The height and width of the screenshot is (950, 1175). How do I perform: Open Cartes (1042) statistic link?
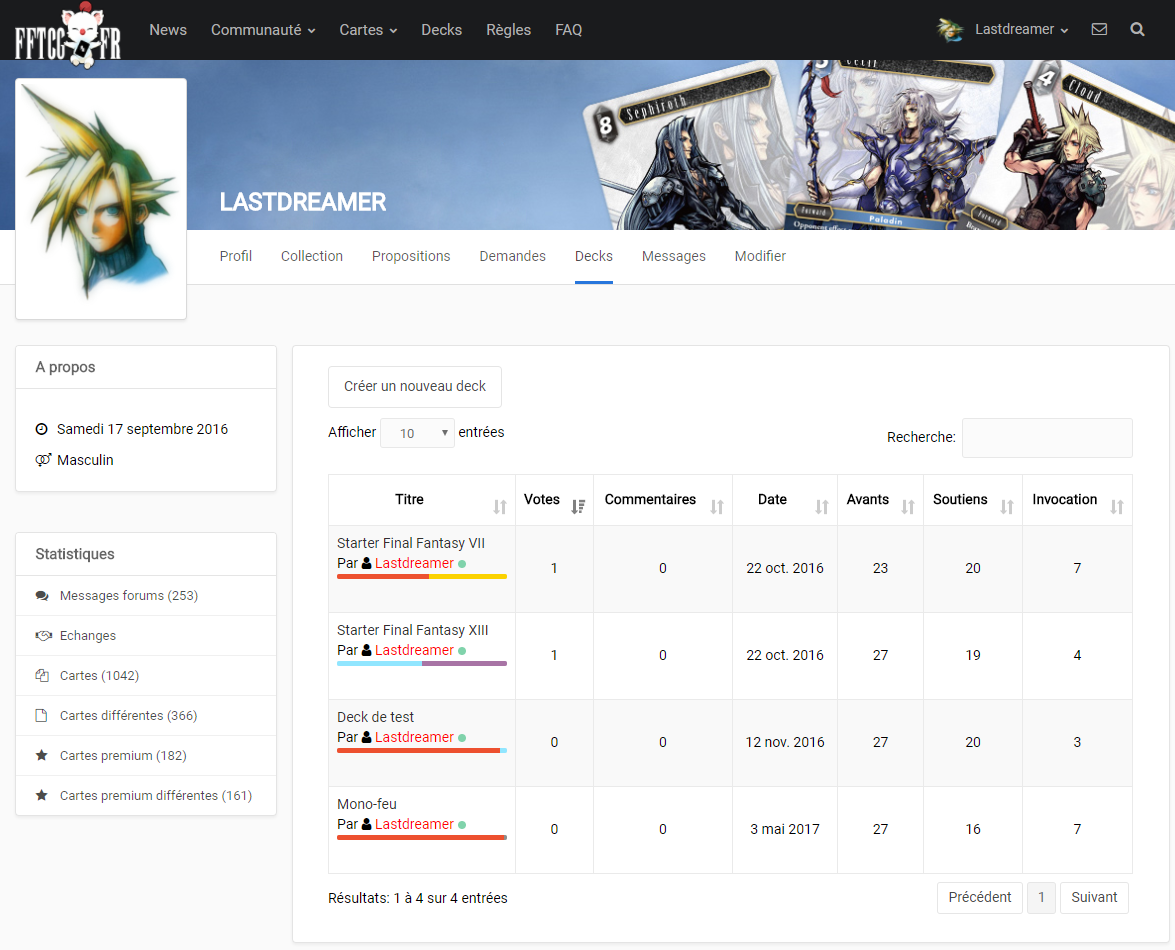[100, 675]
